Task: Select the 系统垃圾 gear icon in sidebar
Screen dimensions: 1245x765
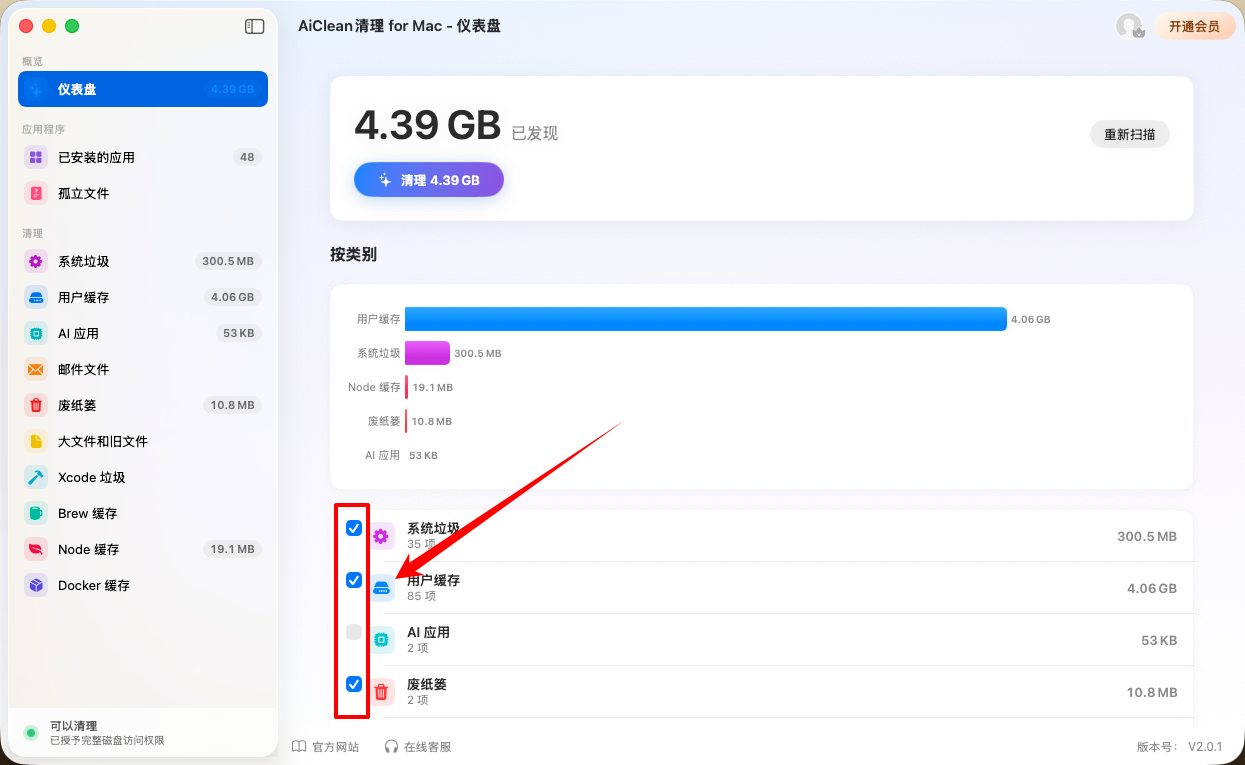Action: (x=36, y=261)
